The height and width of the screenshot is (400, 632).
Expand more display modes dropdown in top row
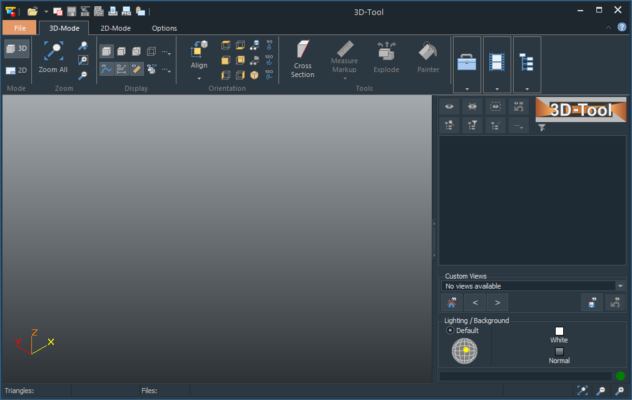pyautogui.click(x=166, y=52)
